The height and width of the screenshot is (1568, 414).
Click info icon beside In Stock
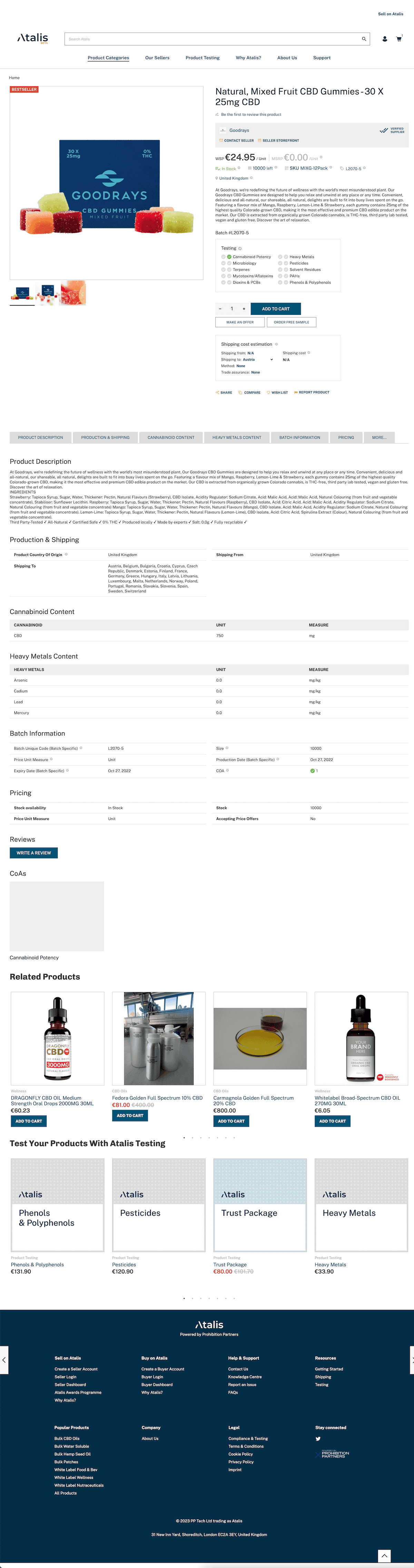point(239,168)
